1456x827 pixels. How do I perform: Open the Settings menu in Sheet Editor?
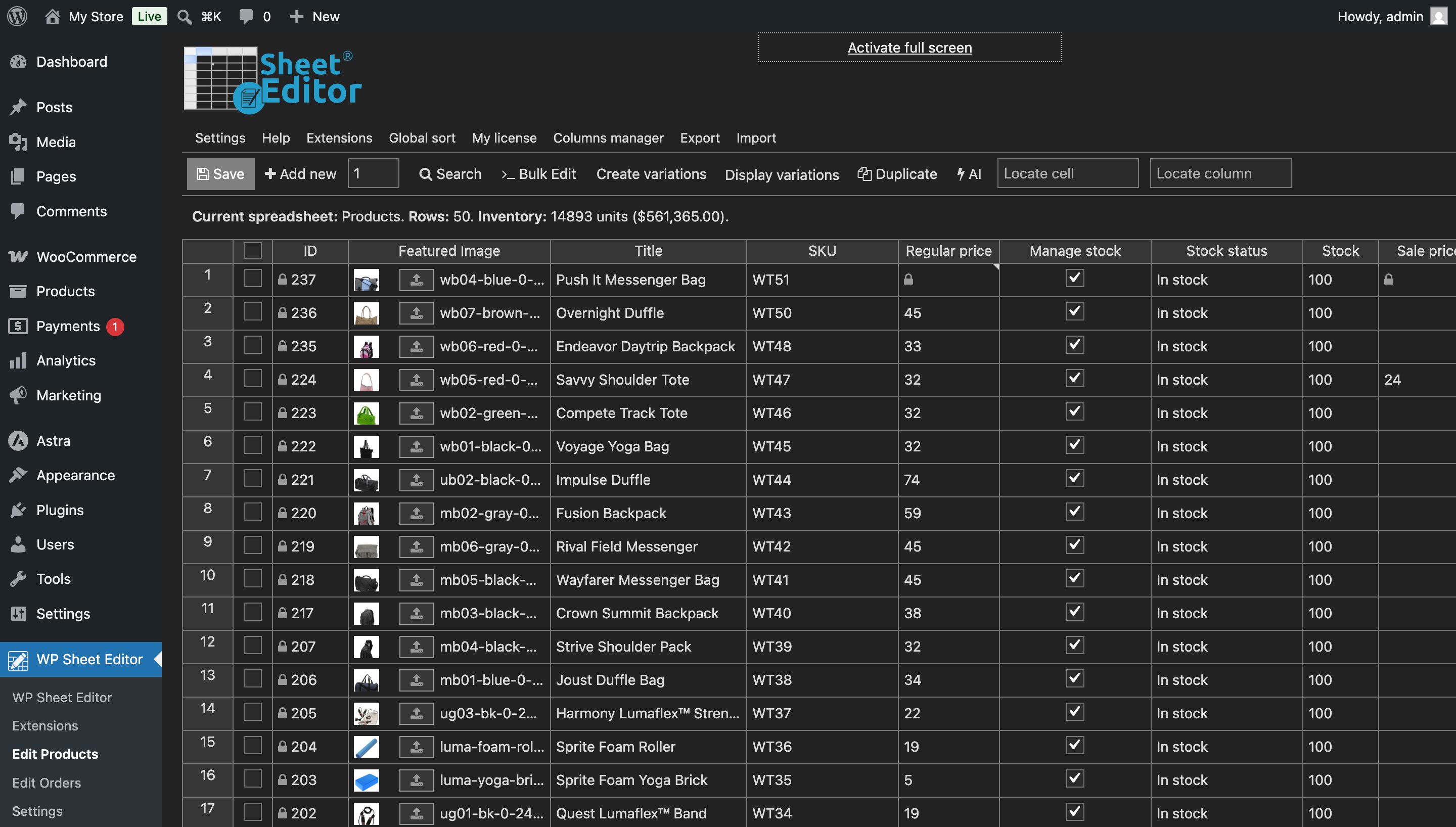click(x=220, y=137)
